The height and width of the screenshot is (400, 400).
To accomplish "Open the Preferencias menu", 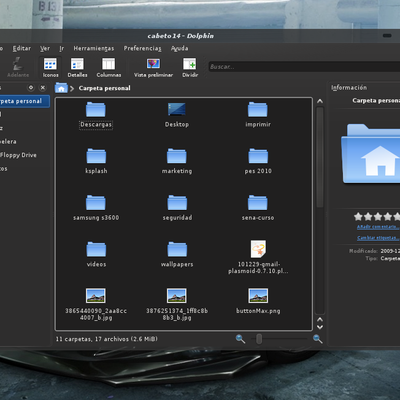I will click(142, 49).
